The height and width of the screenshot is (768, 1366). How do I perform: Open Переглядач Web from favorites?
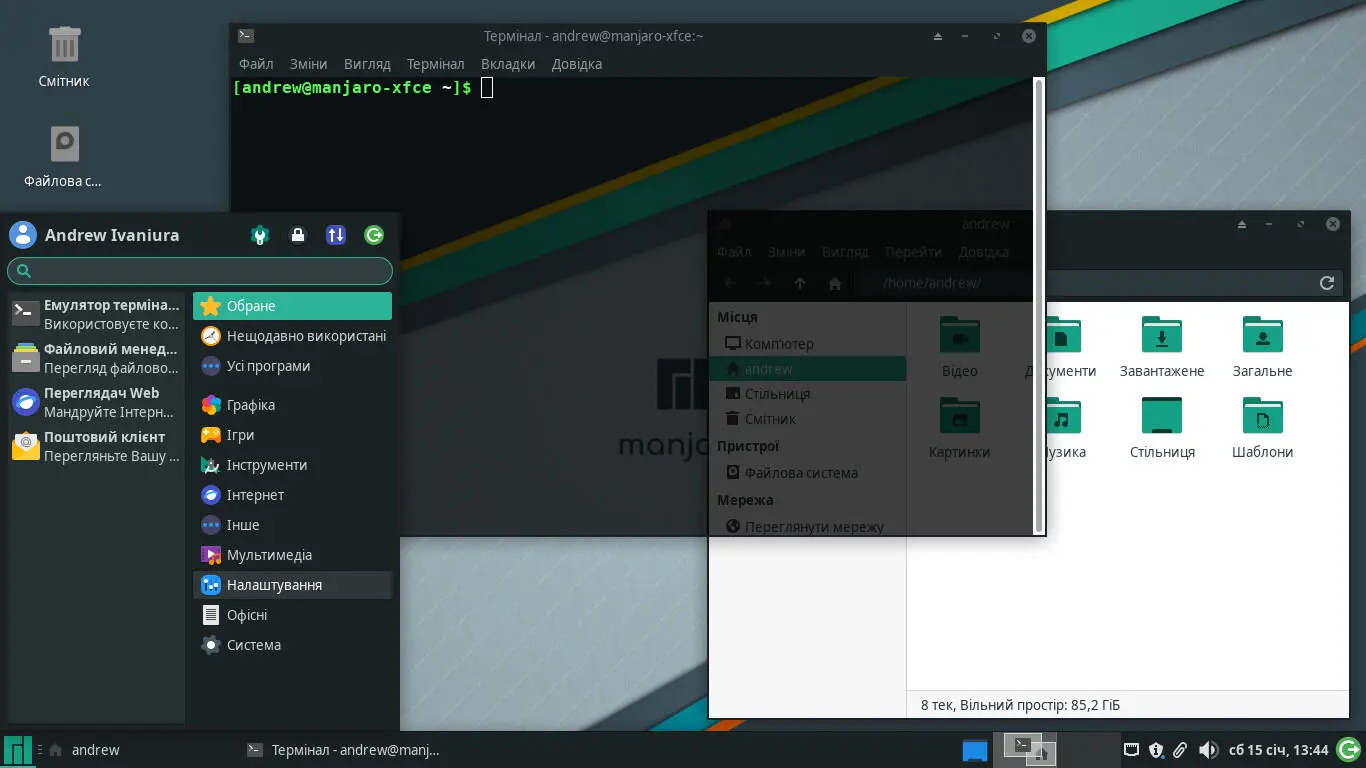[x=96, y=402]
